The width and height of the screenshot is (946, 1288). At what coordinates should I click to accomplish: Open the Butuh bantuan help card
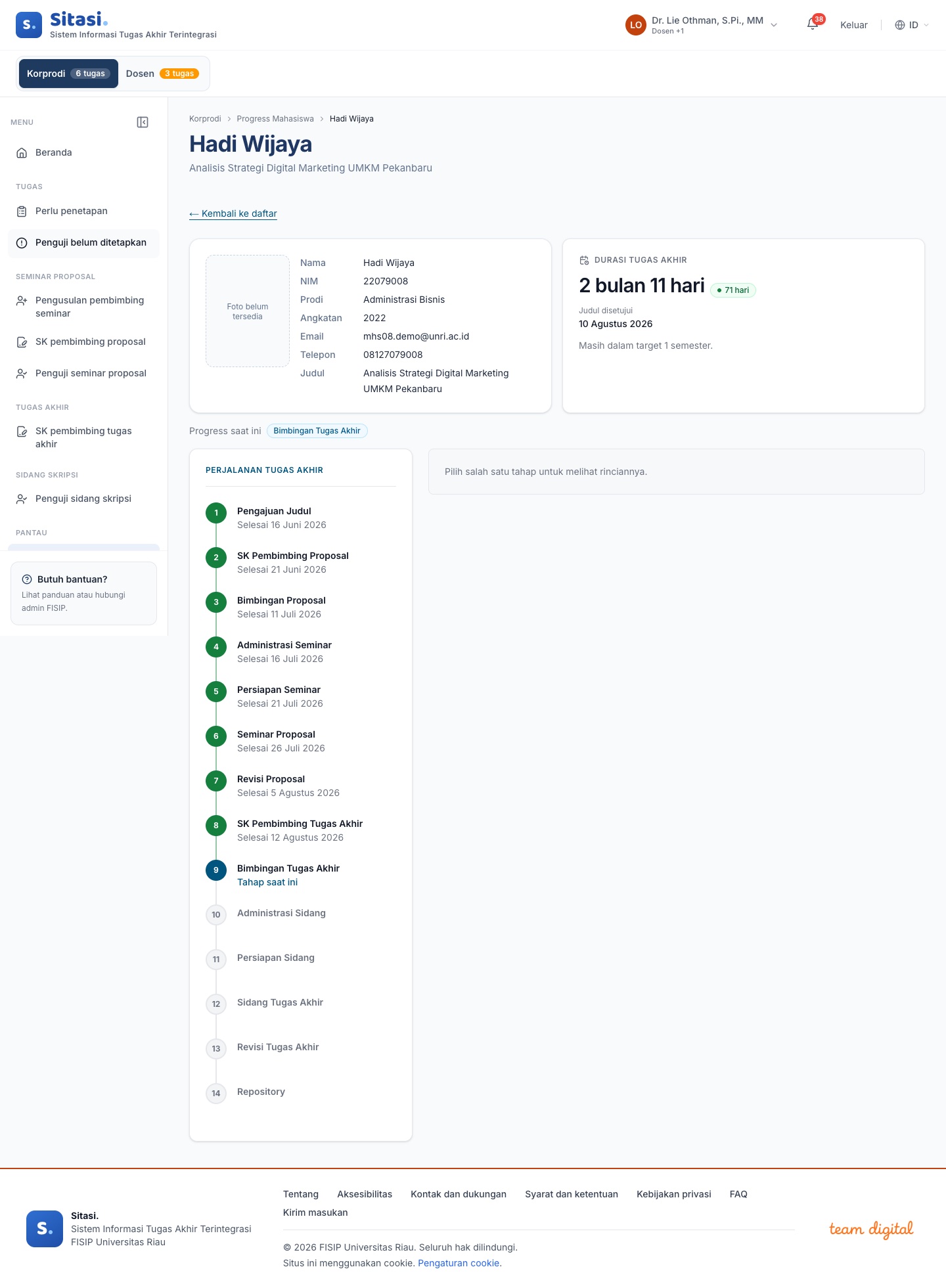point(83,593)
